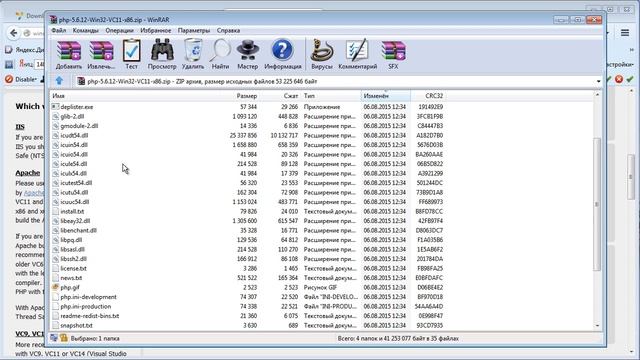Click the drive icon in status bar

(x=54, y=338)
